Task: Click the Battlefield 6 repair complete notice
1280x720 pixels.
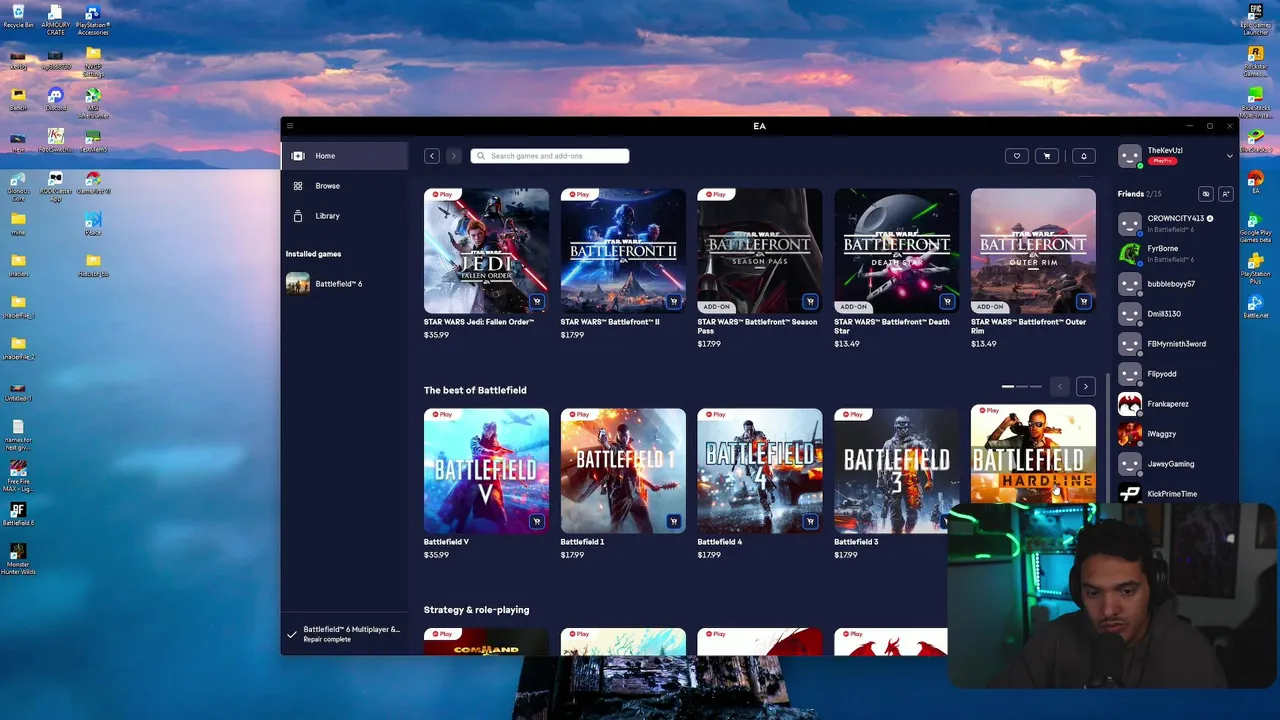Action: [345, 634]
